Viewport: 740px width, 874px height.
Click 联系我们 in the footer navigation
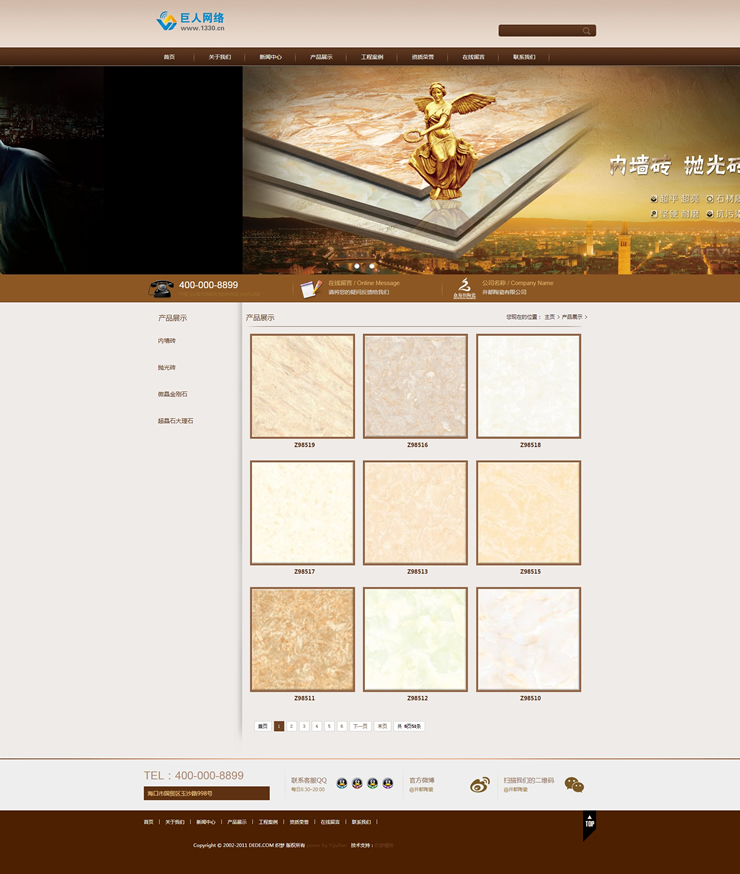[x=361, y=822]
